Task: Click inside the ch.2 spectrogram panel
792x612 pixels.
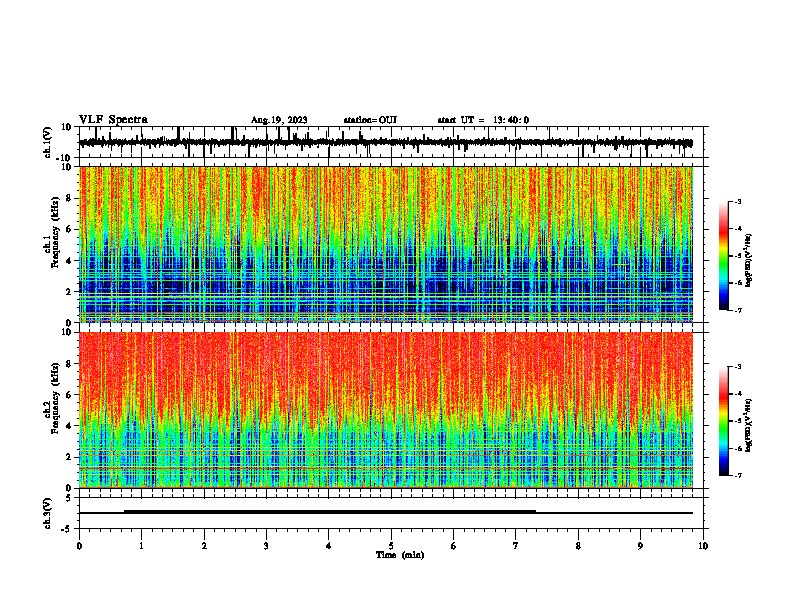Action: [x=386, y=410]
